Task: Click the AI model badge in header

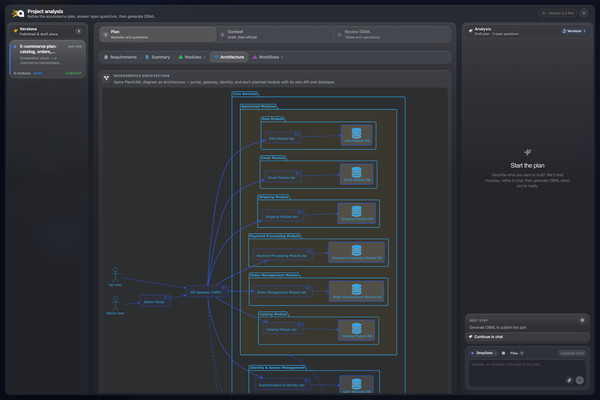Action: 558,13
